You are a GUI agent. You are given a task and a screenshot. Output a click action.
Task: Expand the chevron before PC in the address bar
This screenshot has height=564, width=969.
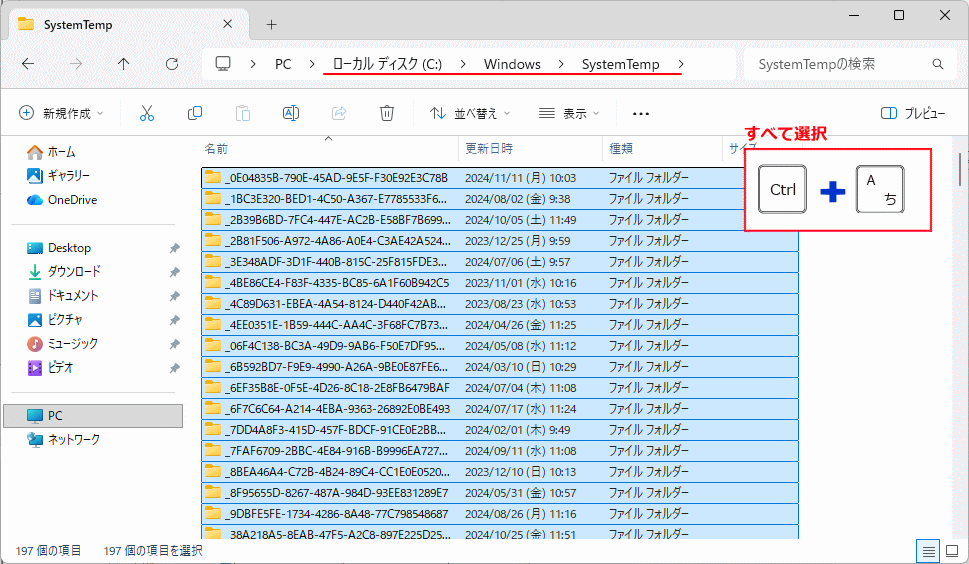tap(253, 64)
